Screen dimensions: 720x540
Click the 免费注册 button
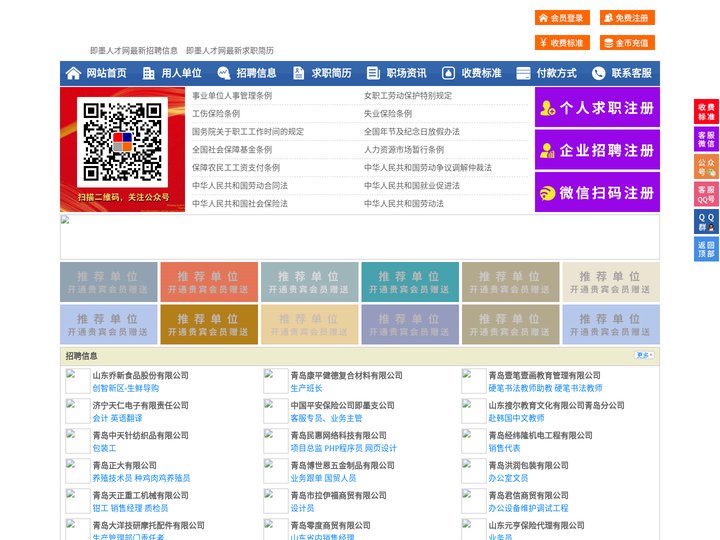click(x=627, y=18)
